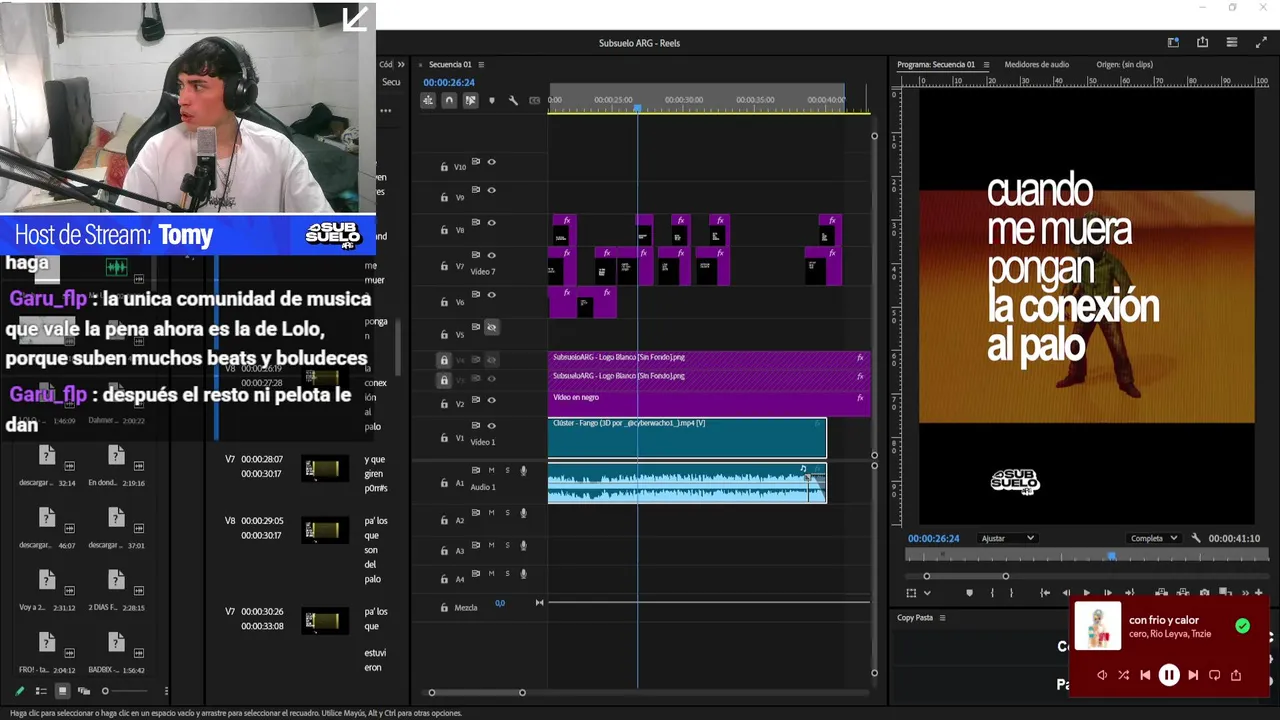Open Completa playback resolution dropdown
1280x720 pixels.
click(x=1153, y=538)
